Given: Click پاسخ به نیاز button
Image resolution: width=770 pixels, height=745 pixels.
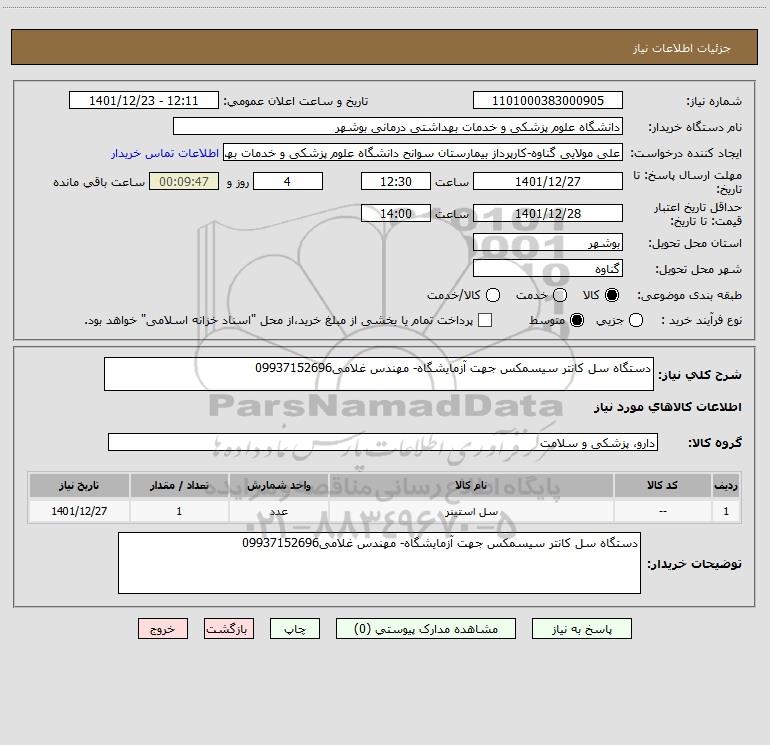Looking at the screenshot, I should click(x=581, y=629).
